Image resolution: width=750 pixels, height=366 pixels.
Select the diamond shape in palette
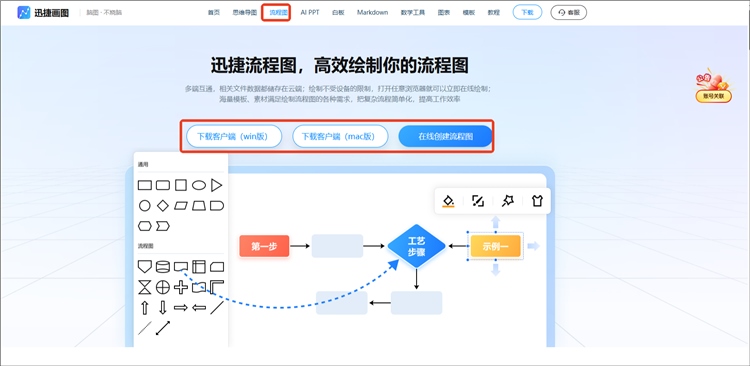(x=163, y=206)
